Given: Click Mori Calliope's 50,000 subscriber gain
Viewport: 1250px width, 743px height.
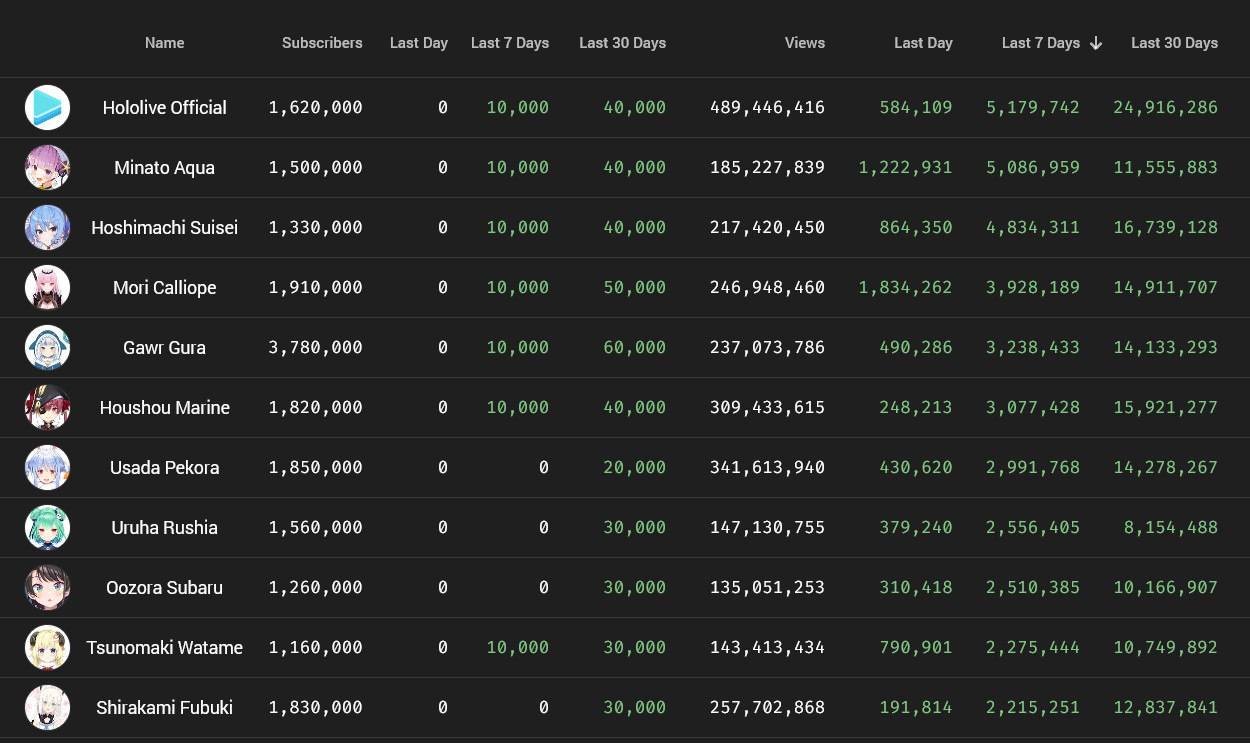Looking at the screenshot, I should click(635, 287).
